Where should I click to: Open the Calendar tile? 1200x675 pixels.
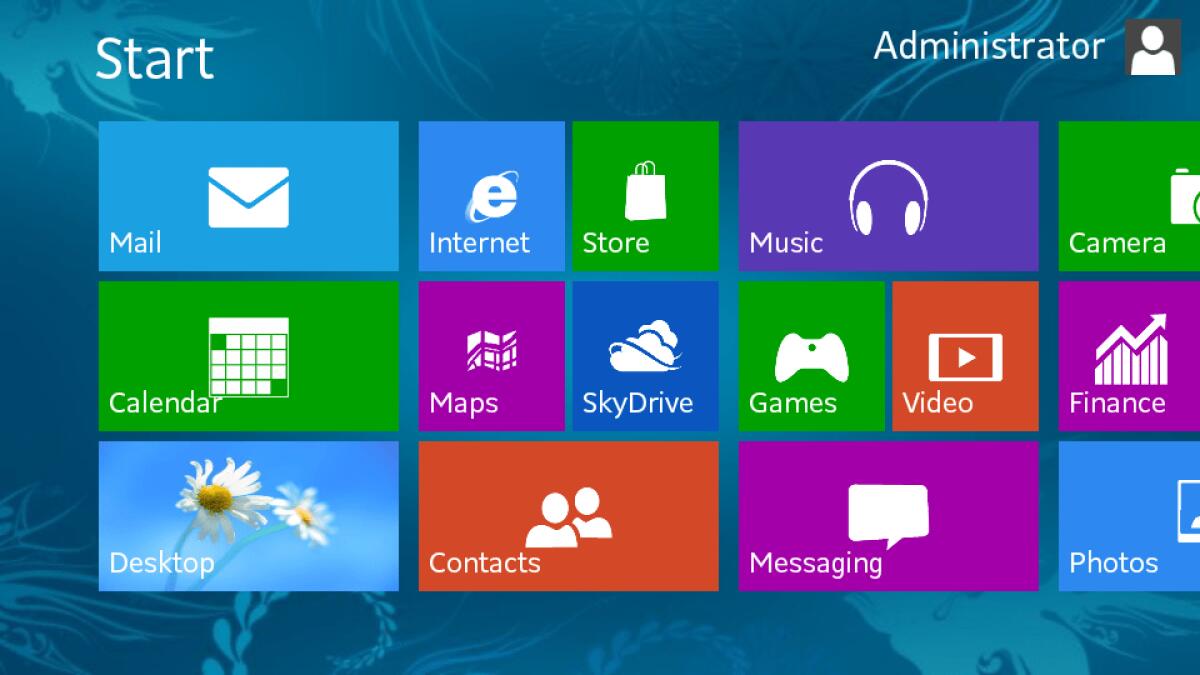248,356
